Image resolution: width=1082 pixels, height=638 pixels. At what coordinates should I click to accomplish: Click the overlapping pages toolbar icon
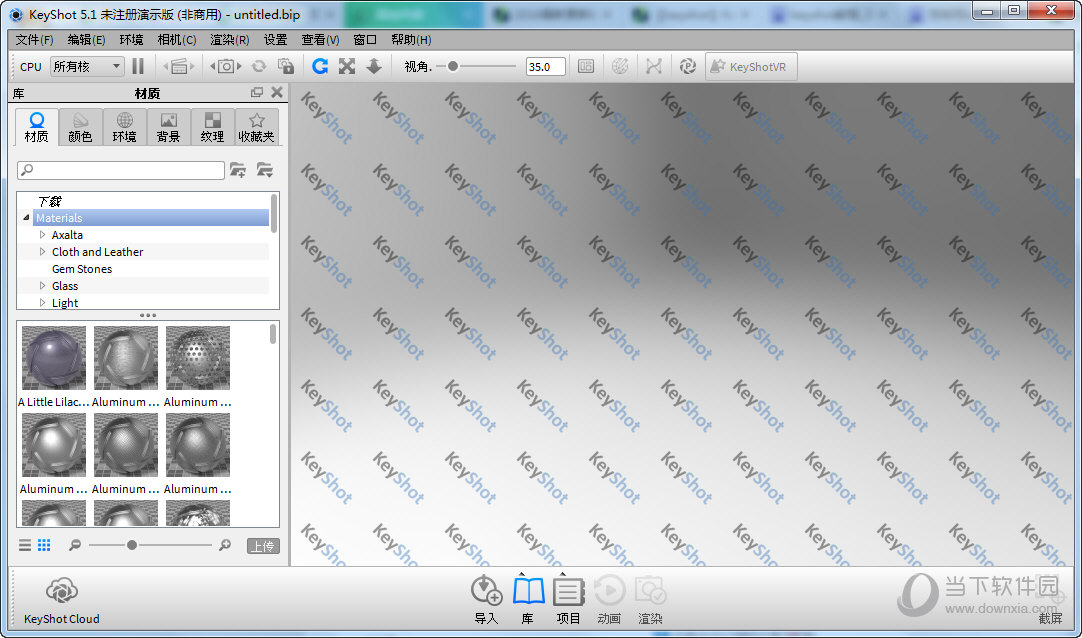click(286, 66)
